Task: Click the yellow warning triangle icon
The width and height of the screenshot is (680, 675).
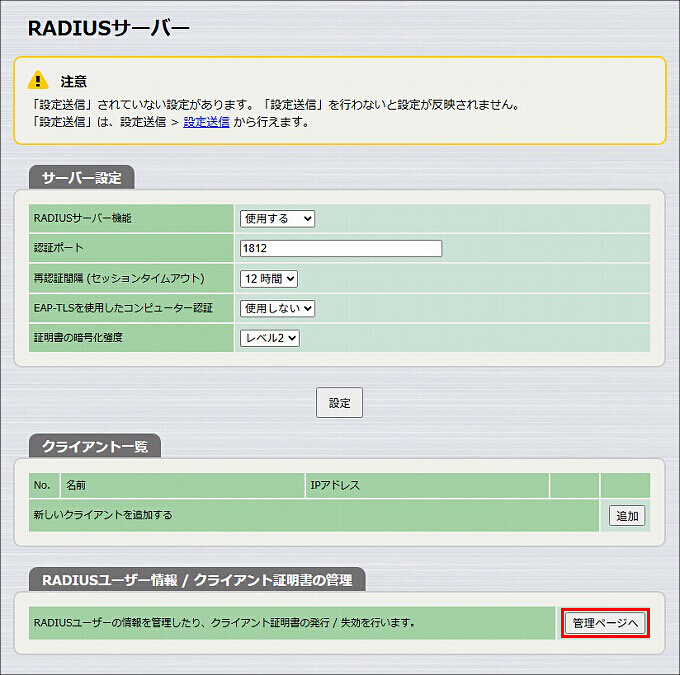Action: tap(38, 80)
